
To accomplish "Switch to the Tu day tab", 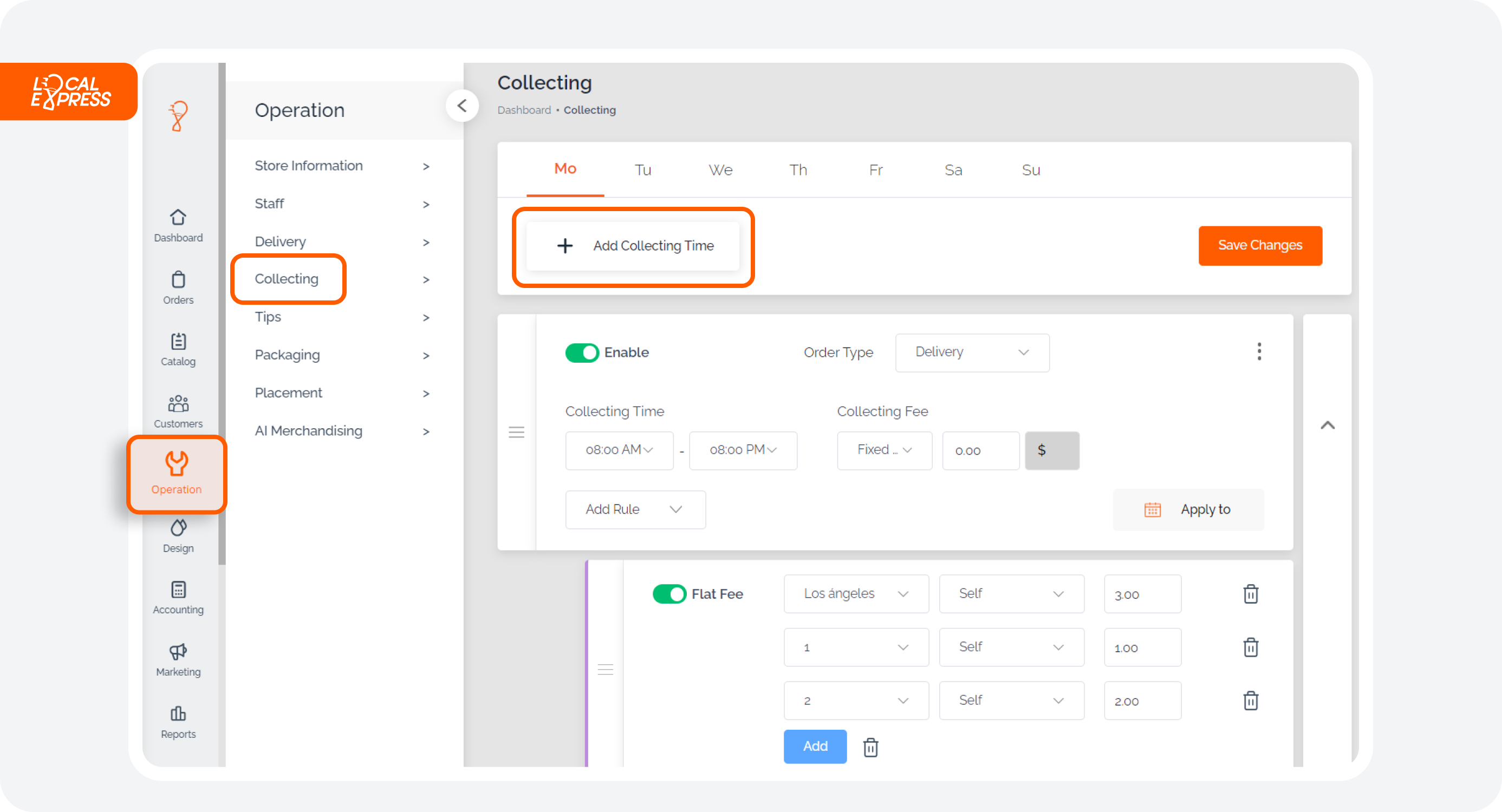I will pos(642,169).
